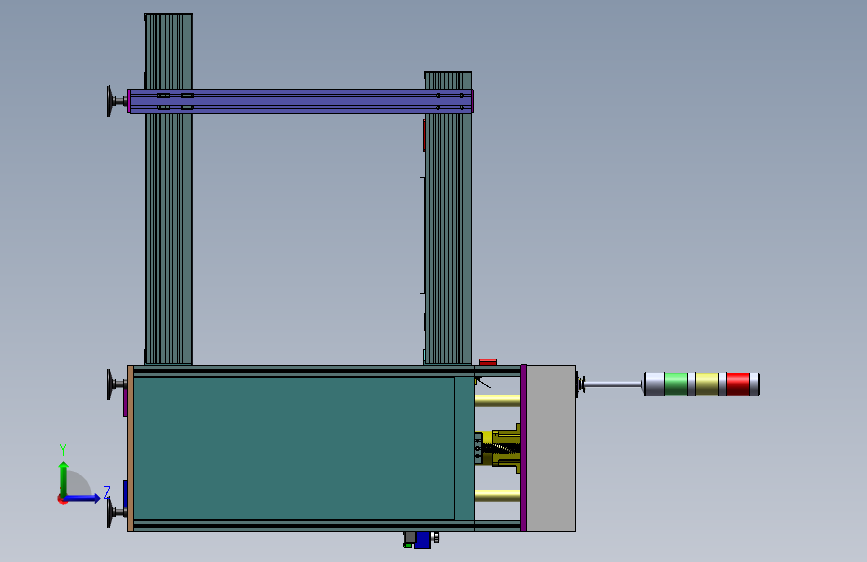
Task: Click the red origin ball of the axis triad
Action: pyautogui.click(x=62, y=499)
